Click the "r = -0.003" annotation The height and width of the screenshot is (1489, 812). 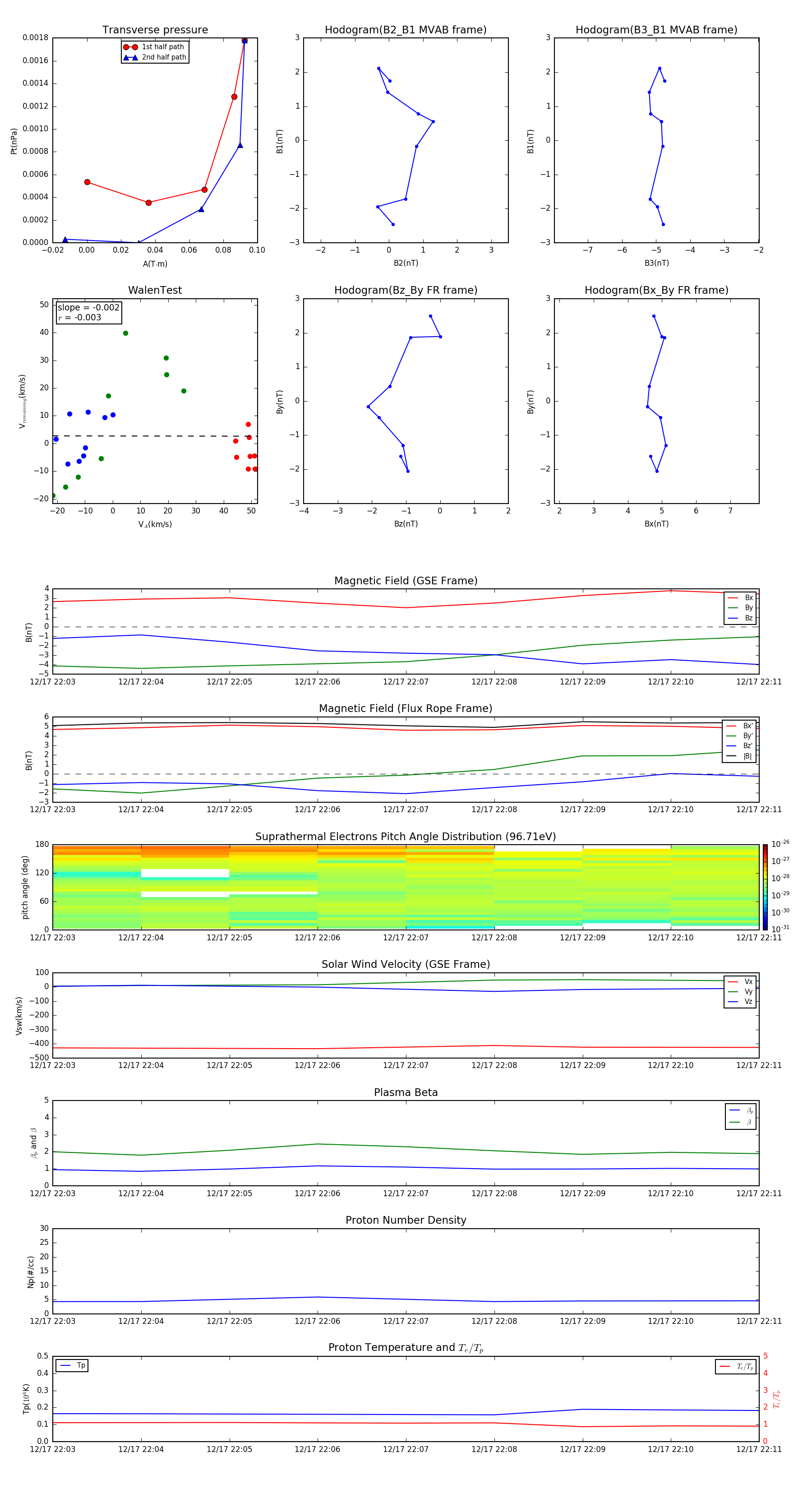[80, 317]
